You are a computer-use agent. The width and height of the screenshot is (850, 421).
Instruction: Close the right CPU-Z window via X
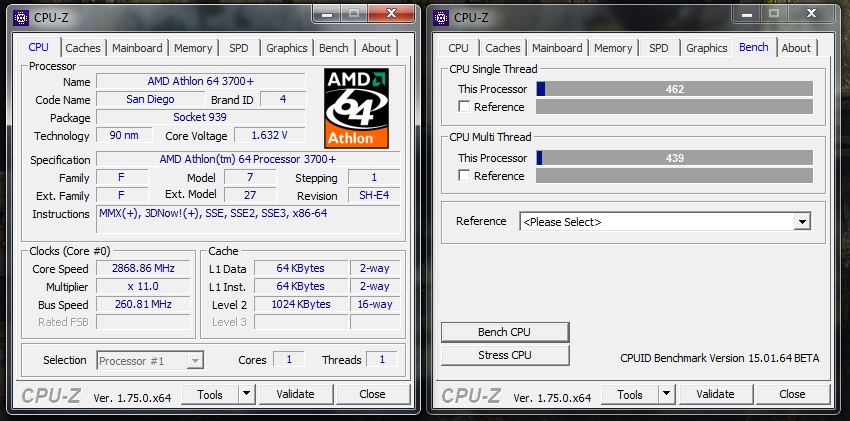[x=812, y=14]
